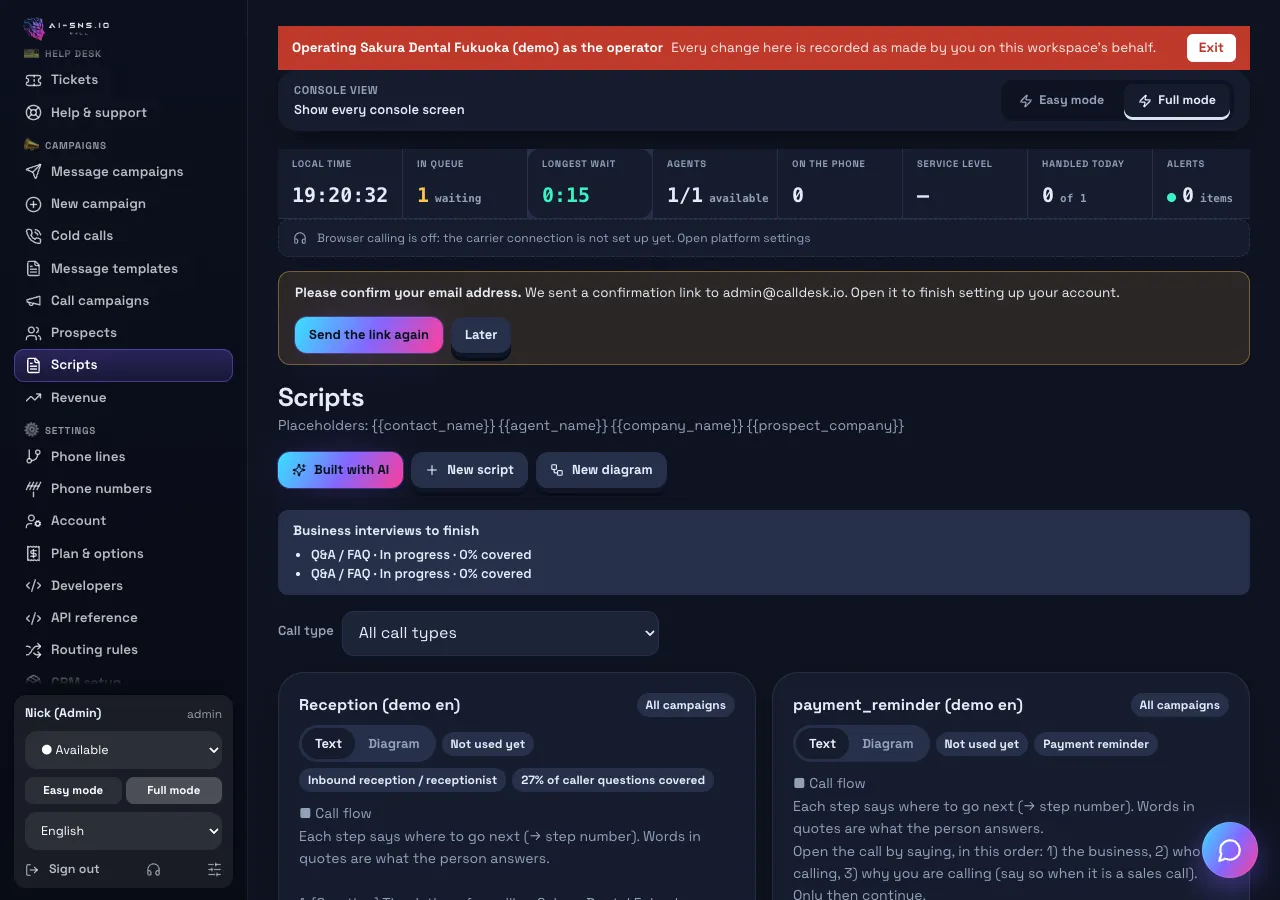Select Text view on payment_reminder script
The image size is (1280, 900).
pyautogui.click(x=822, y=744)
